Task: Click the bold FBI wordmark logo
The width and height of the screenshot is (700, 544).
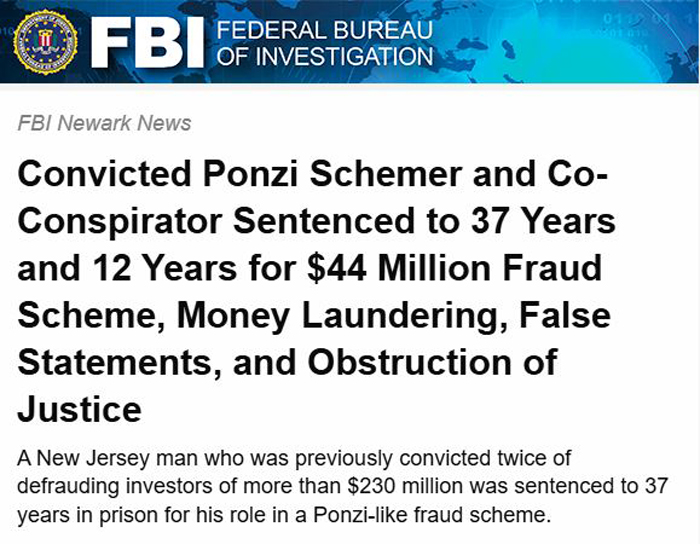Action: point(147,42)
